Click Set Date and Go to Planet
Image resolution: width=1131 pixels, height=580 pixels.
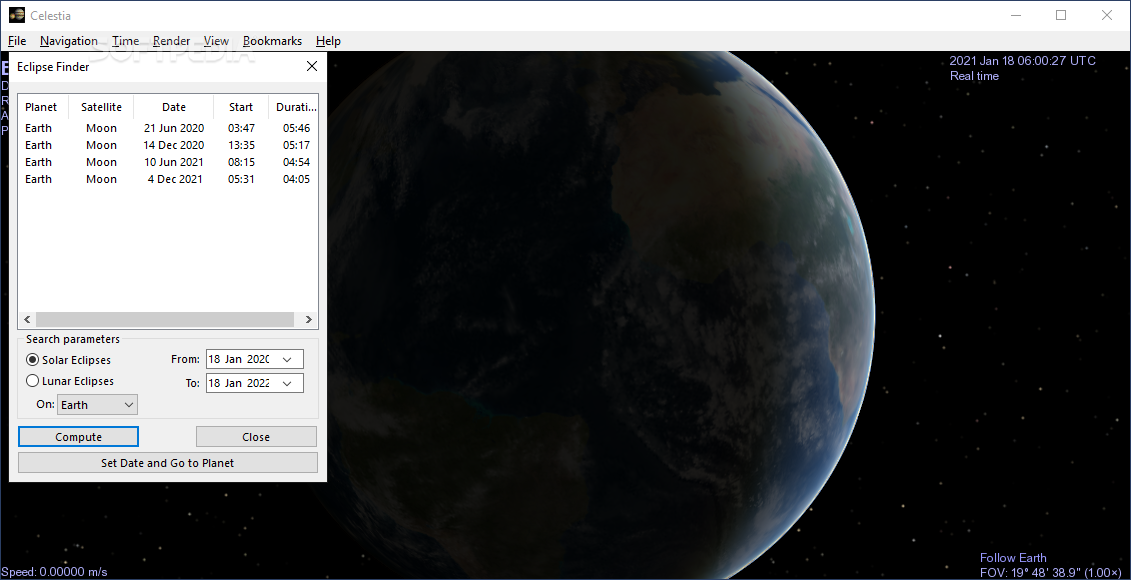pyautogui.click(x=167, y=462)
